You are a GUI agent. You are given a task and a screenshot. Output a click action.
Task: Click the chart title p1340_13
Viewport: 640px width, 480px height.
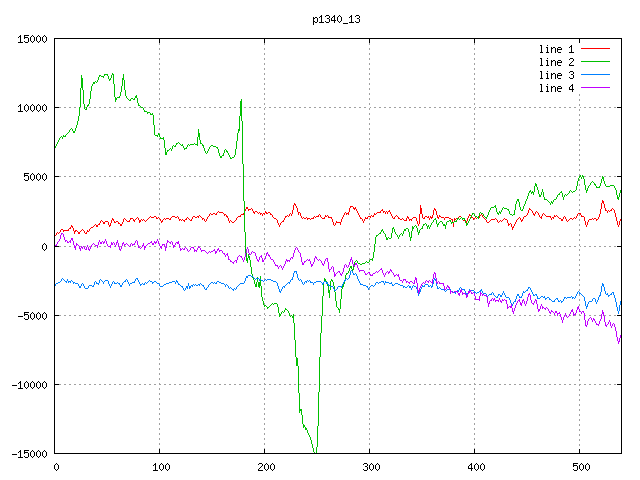[x=336, y=20]
